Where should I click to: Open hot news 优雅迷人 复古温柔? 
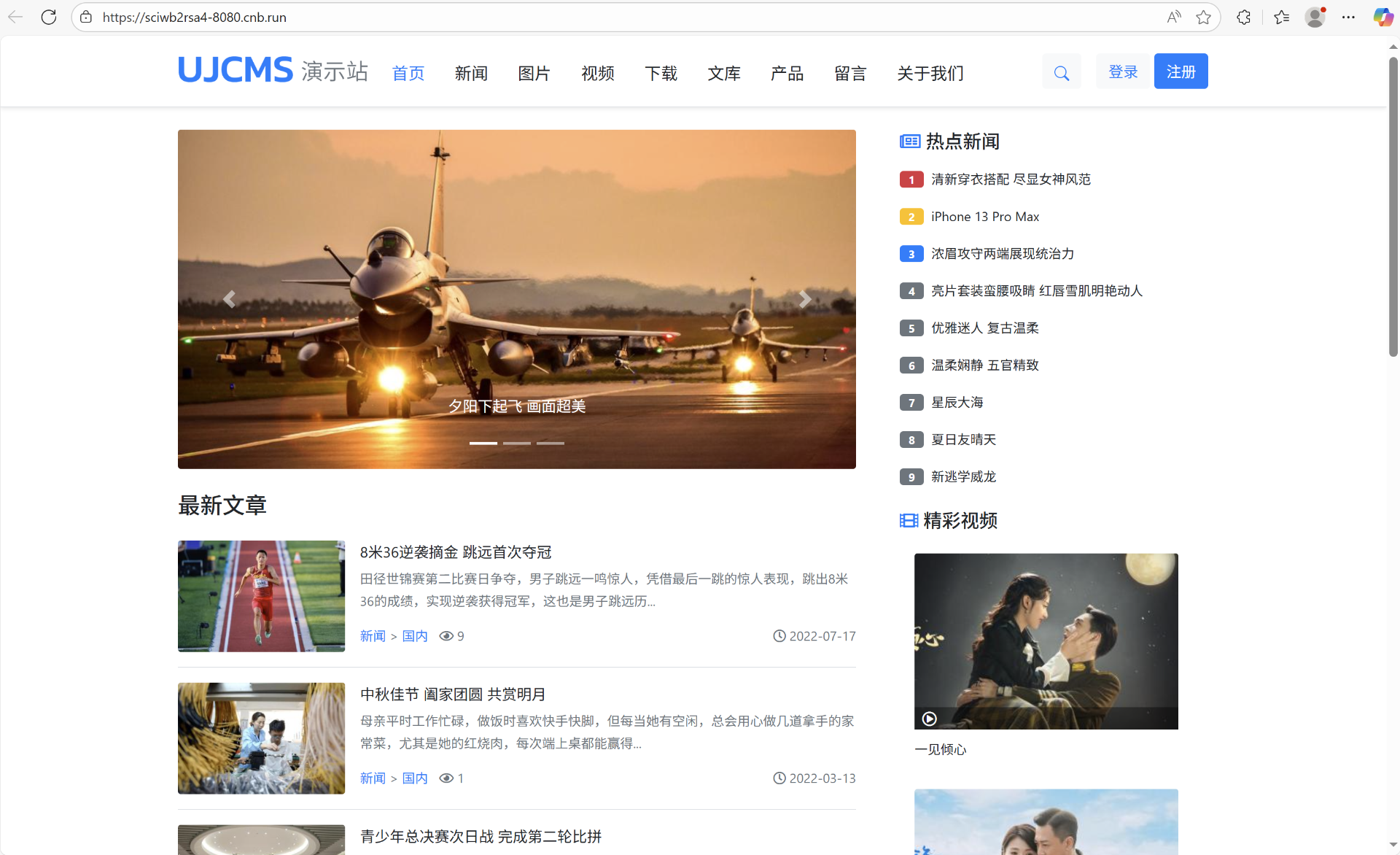pos(985,328)
